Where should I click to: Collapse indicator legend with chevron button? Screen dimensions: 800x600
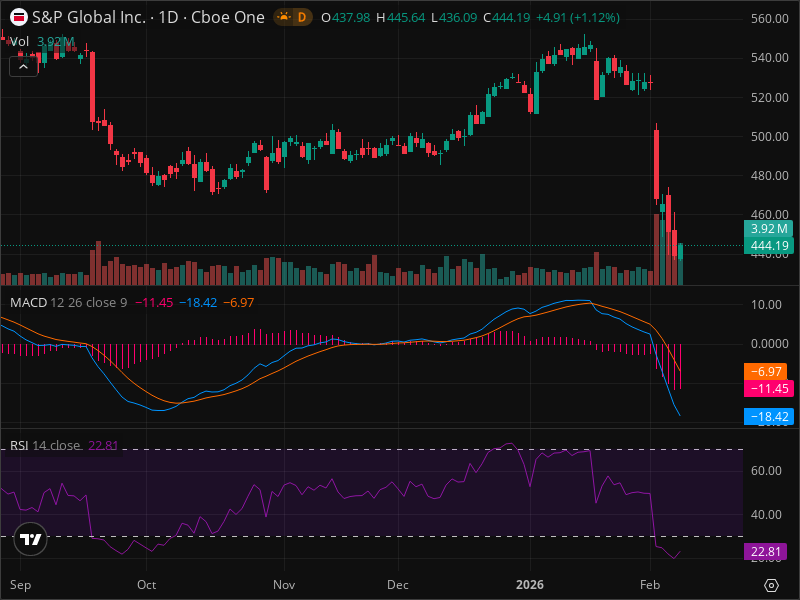coord(23,67)
